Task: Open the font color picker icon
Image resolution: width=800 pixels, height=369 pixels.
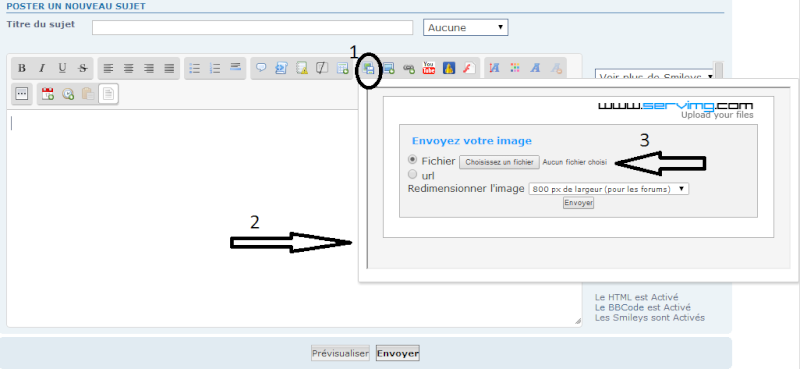Action: [515, 68]
